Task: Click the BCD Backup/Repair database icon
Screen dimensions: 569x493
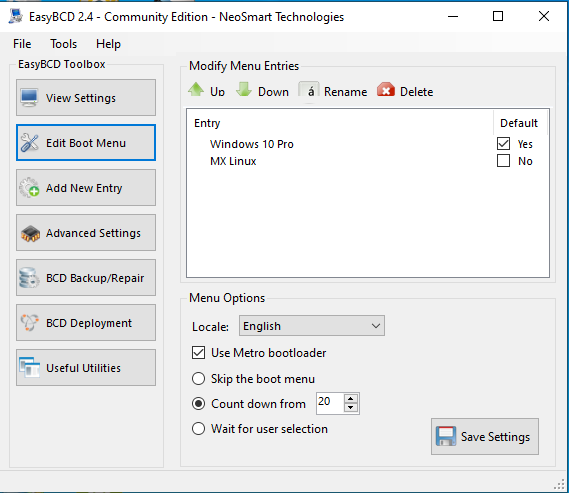Action: click(29, 278)
